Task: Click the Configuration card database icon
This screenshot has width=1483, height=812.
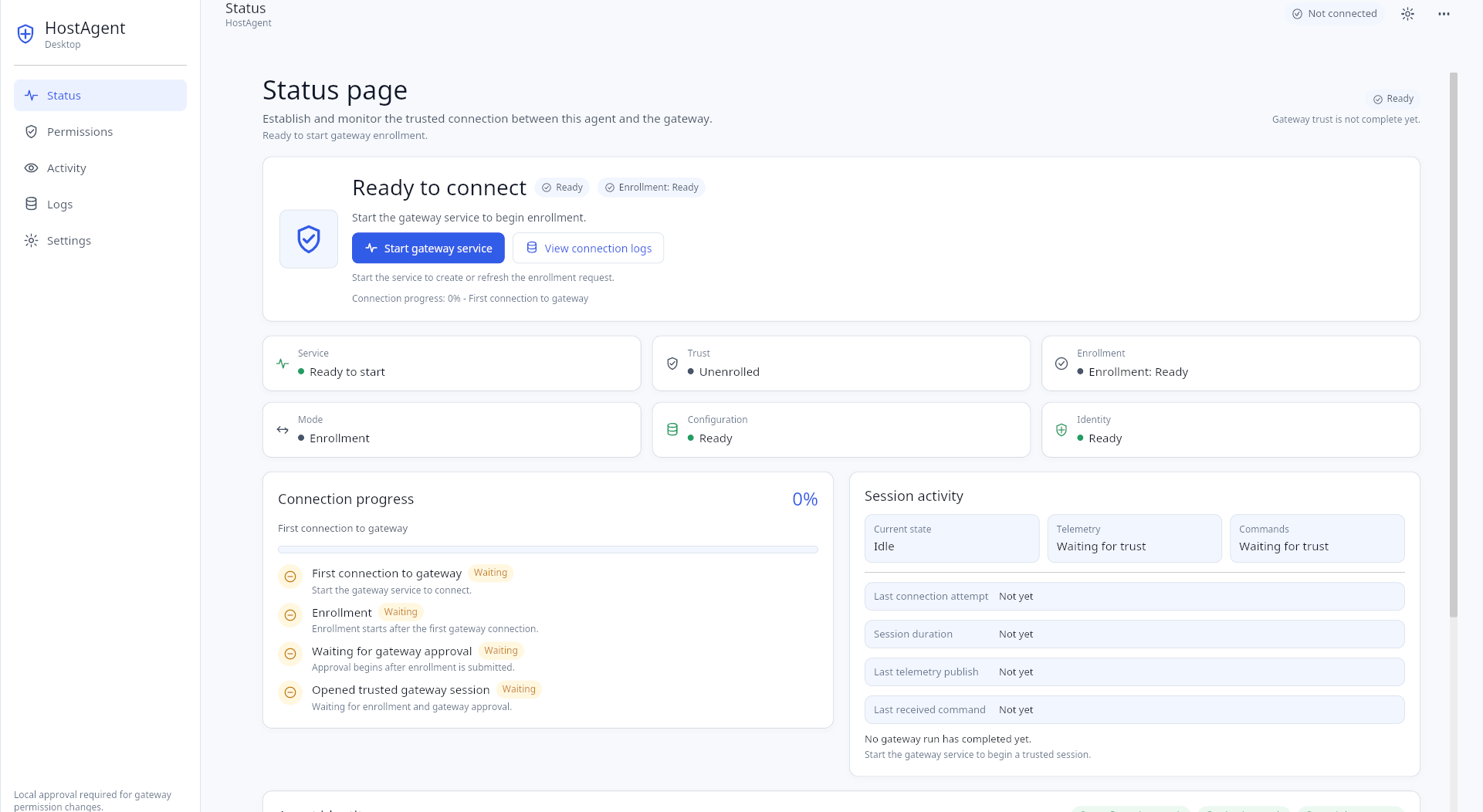Action: click(672, 430)
